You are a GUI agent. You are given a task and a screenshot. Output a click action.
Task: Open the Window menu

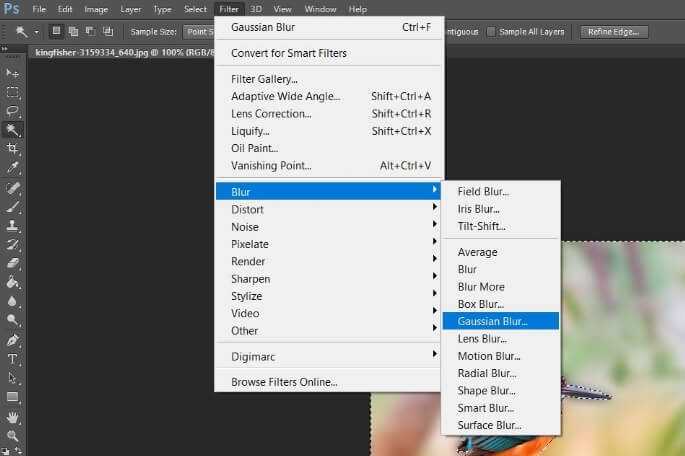point(320,9)
